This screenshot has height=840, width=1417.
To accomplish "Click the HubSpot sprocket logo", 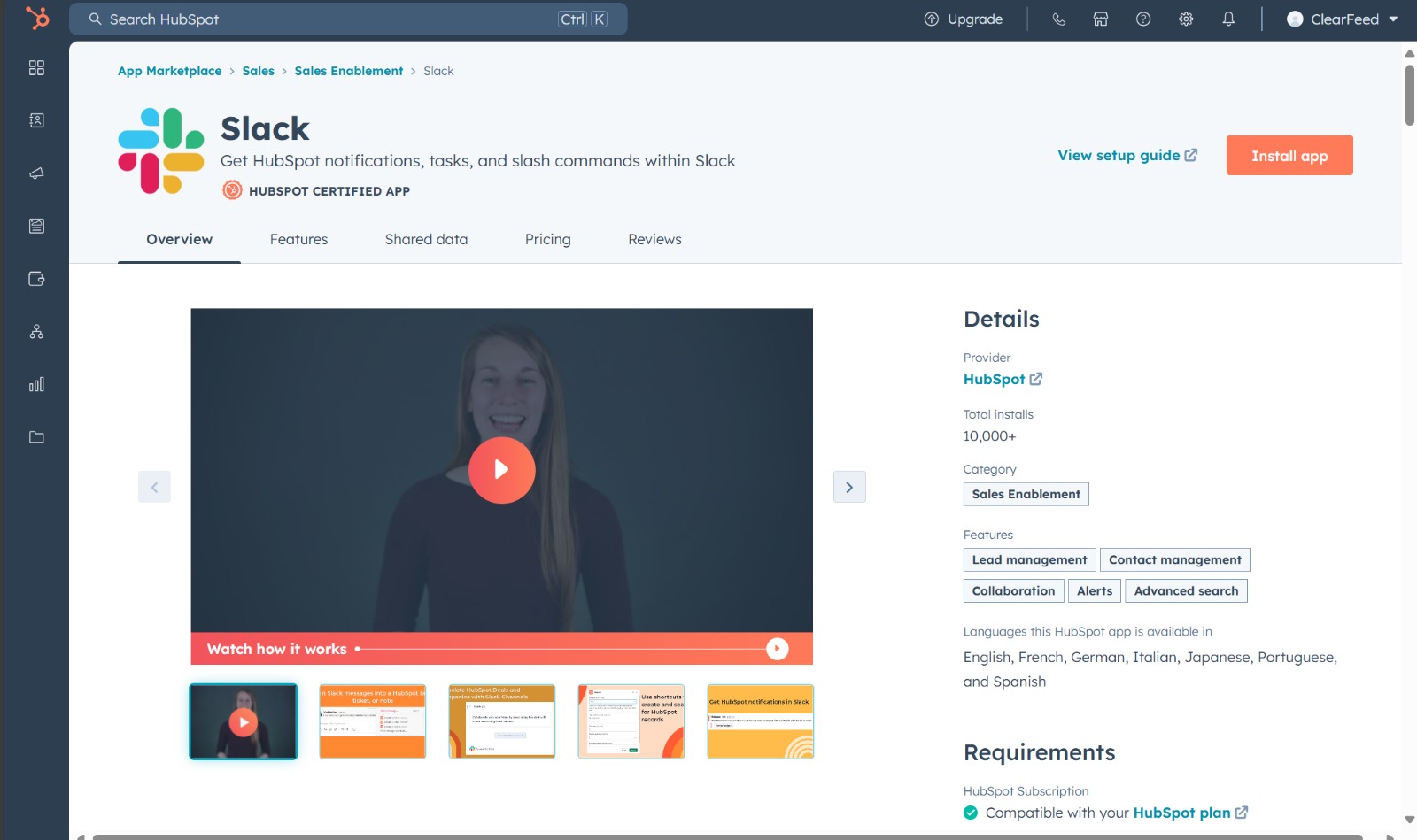I will pos(36,18).
